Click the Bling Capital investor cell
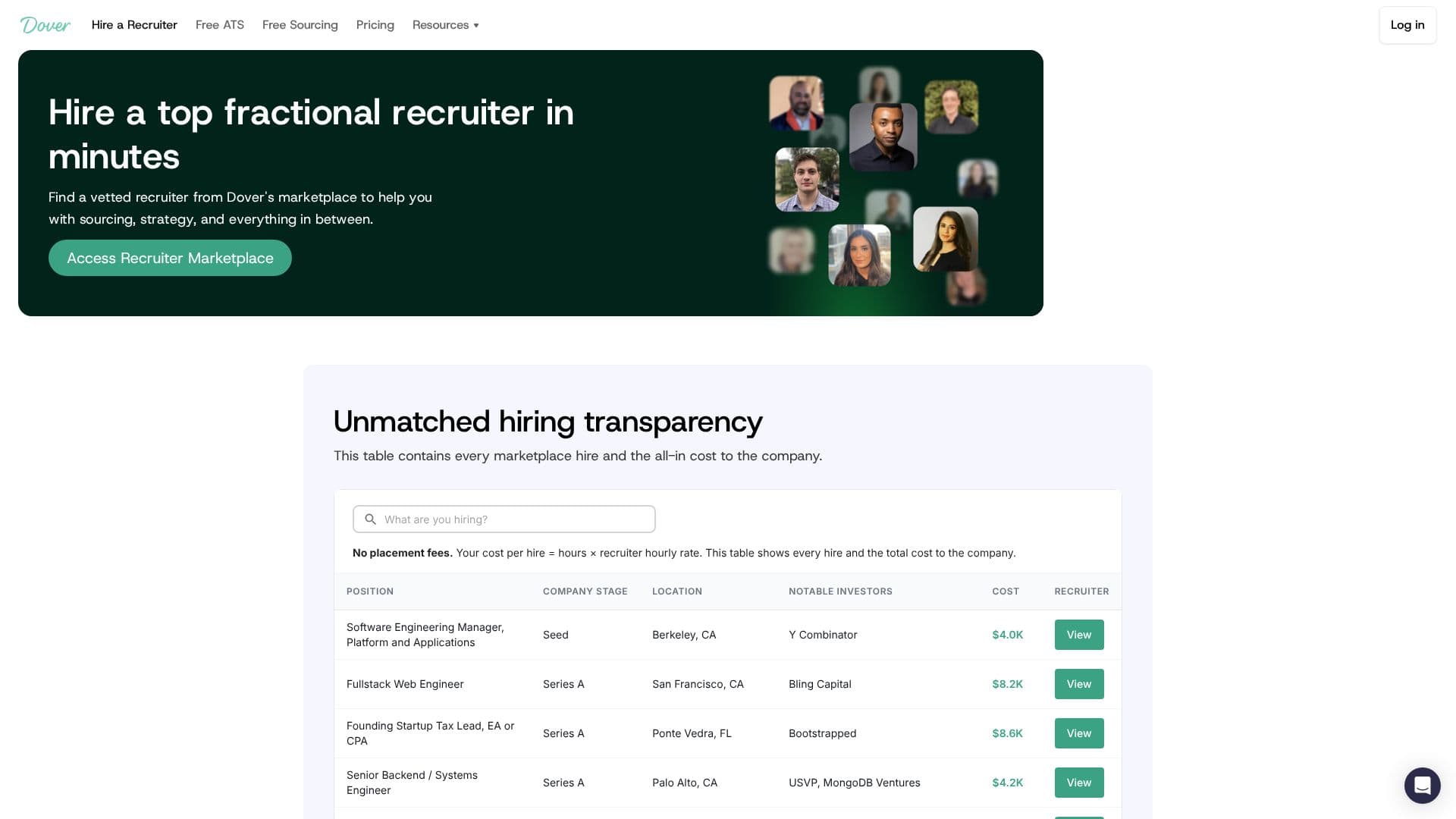Viewport: 1456px width, 819px height. tap(820, 684)
